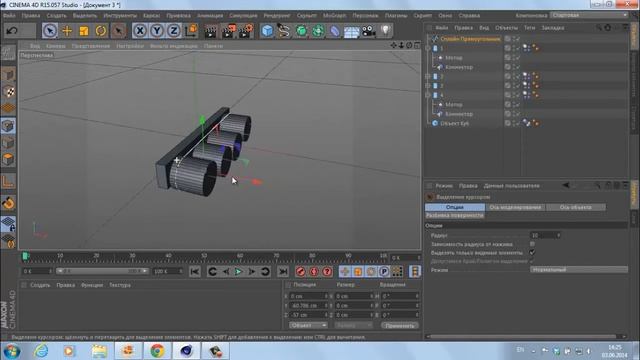
Task: Click Make Editable icon in left sidebar
Action: pyautogui.click(x=8, y=53)
